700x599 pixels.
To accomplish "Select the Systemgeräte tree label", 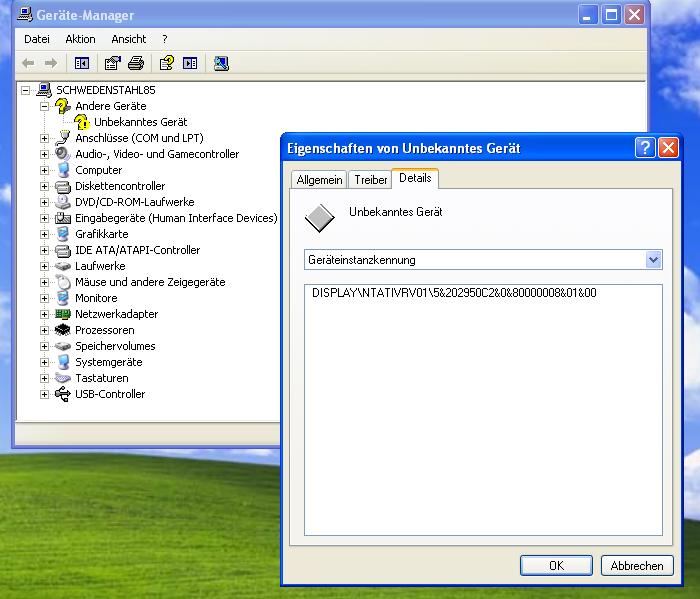I will click(x=108, y=362).
